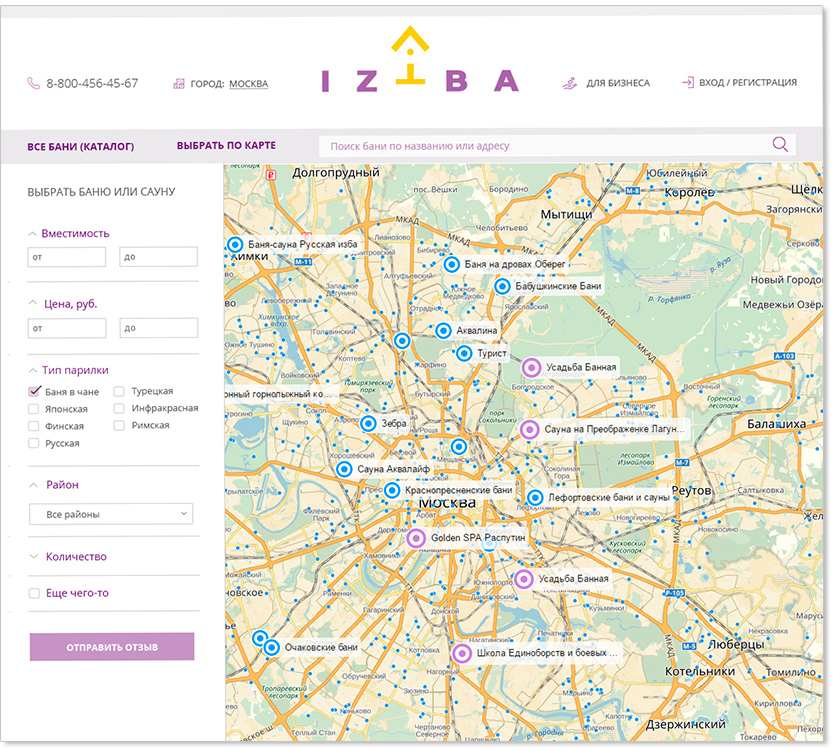This screenshot has width=835, height=751.
Task: Click the Лефортовские бани и сауны marker
Action: (x=535, y=498)
